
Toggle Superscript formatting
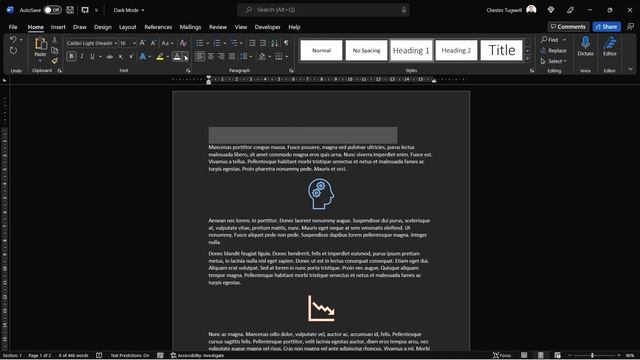(x=131, y=57)
